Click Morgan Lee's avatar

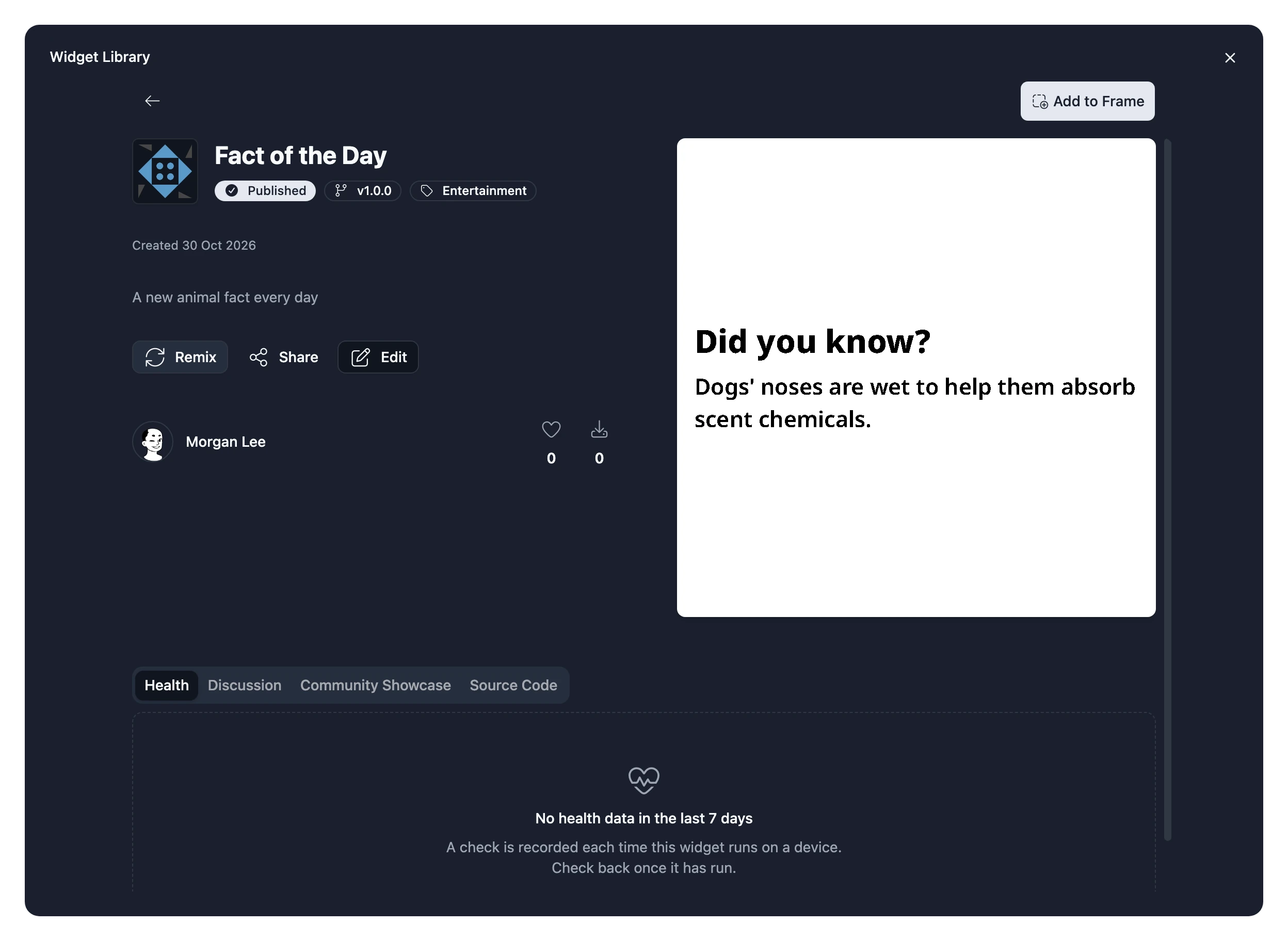click(x=153, y=442)
